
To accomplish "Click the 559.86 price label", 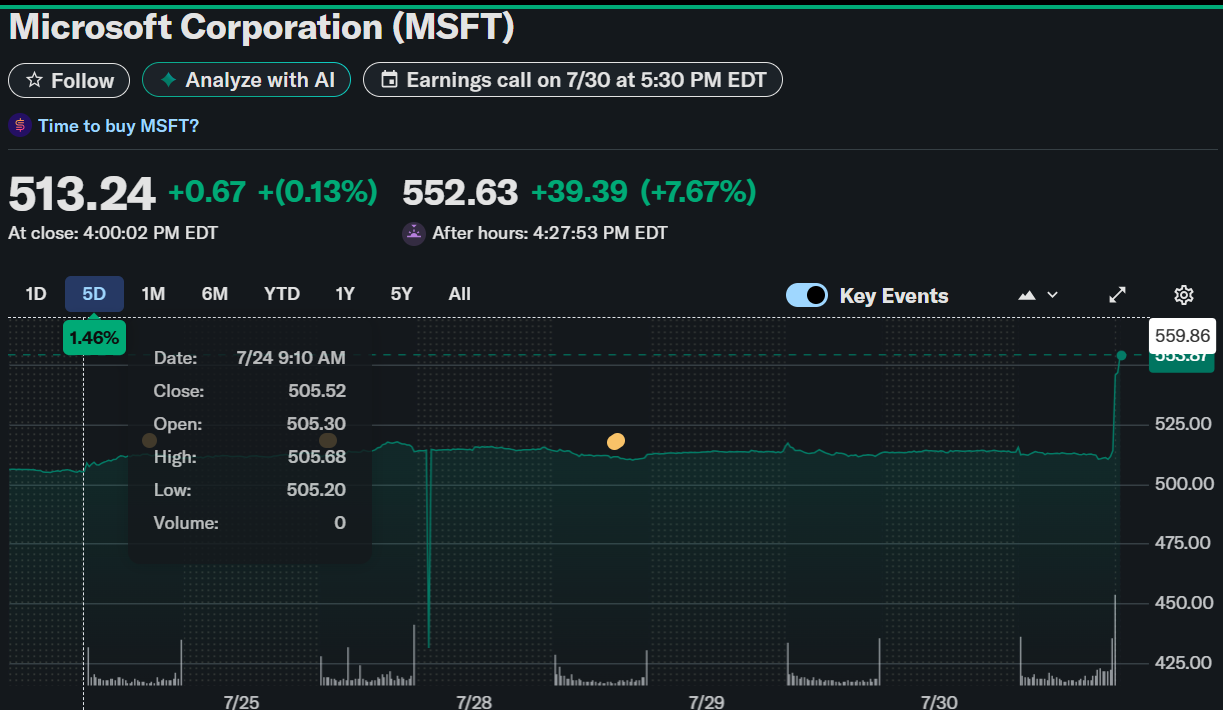I will [x=1182, y=335].
